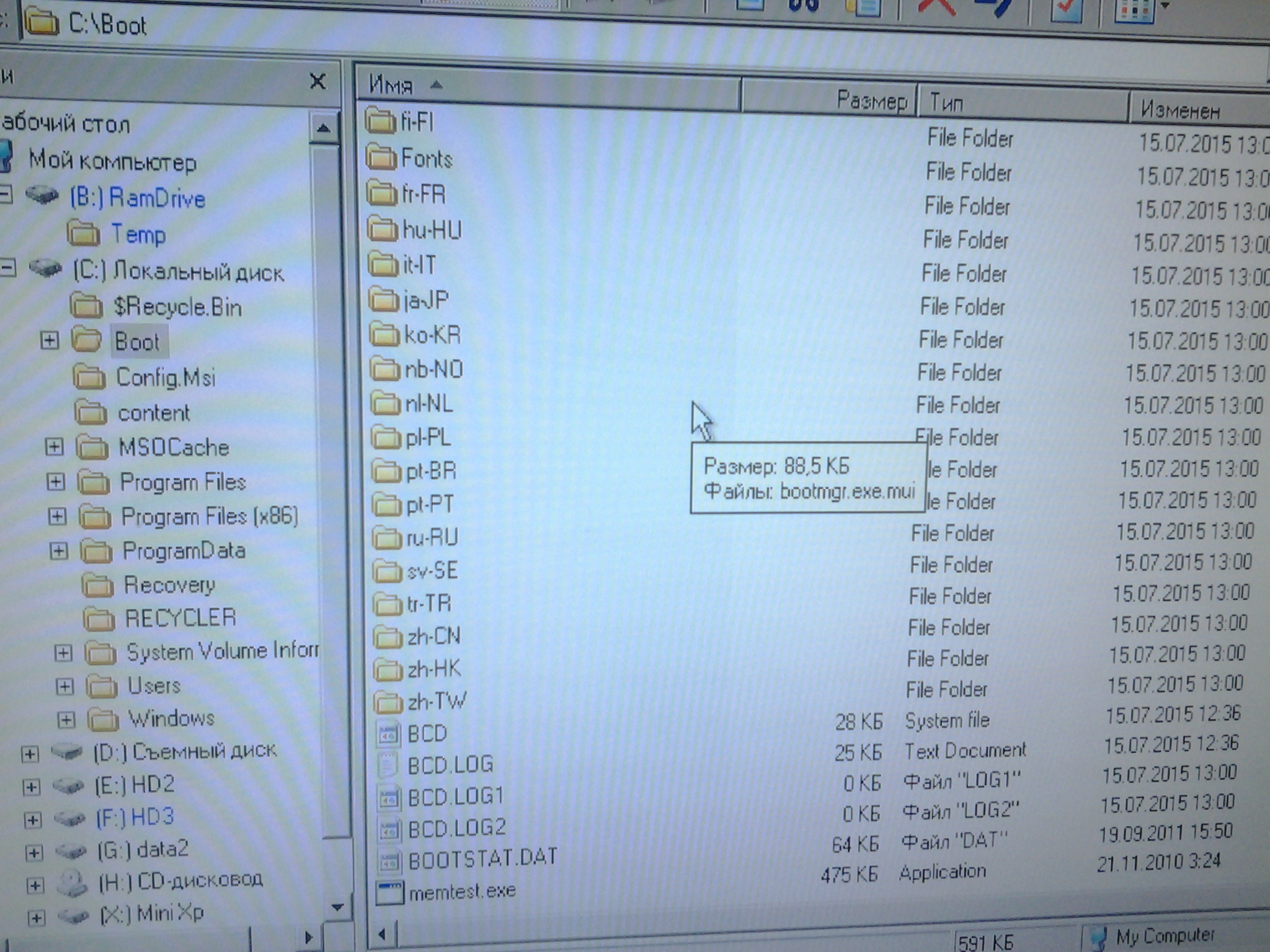Select the BCD.LOG1 file name
The width and height of the screenshot is (1270, 952).
456,796
